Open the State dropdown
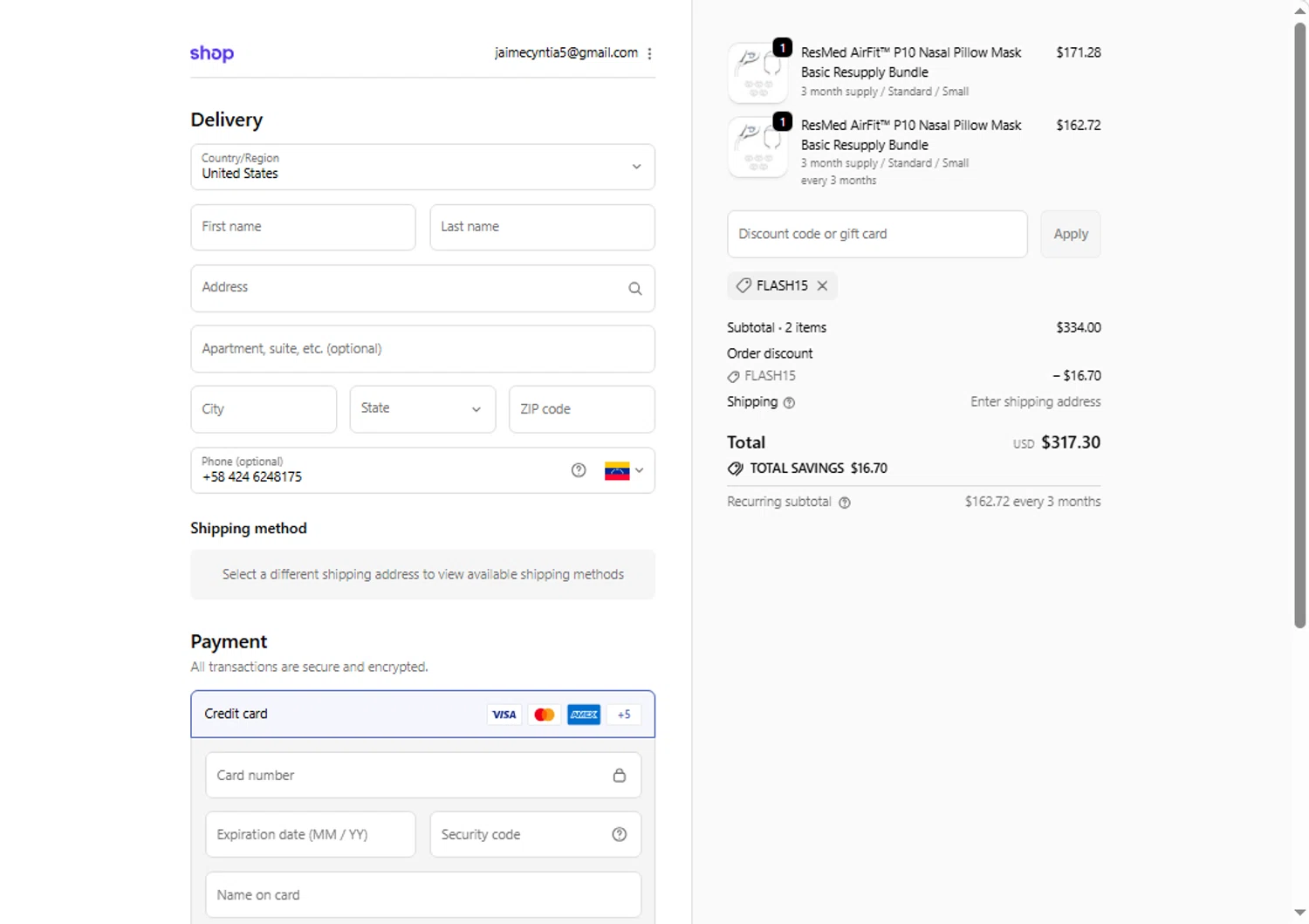The width and height of the screenshot is (1309, 924). pos(422,409)
